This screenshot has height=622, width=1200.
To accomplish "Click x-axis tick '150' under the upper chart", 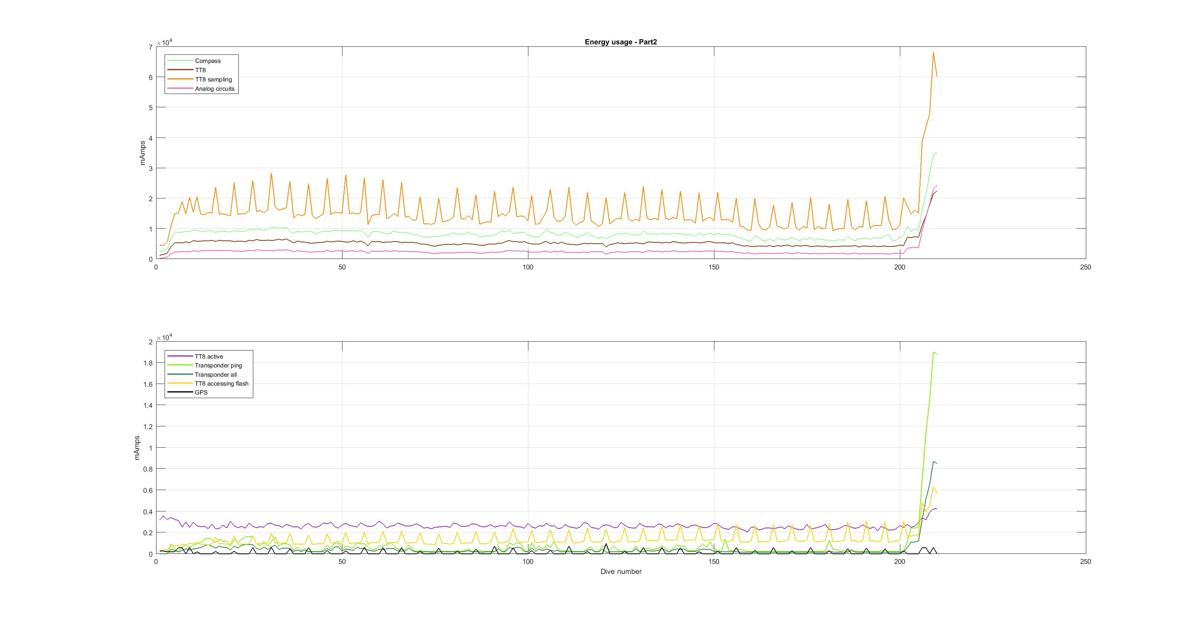I will tap(714, 267).
